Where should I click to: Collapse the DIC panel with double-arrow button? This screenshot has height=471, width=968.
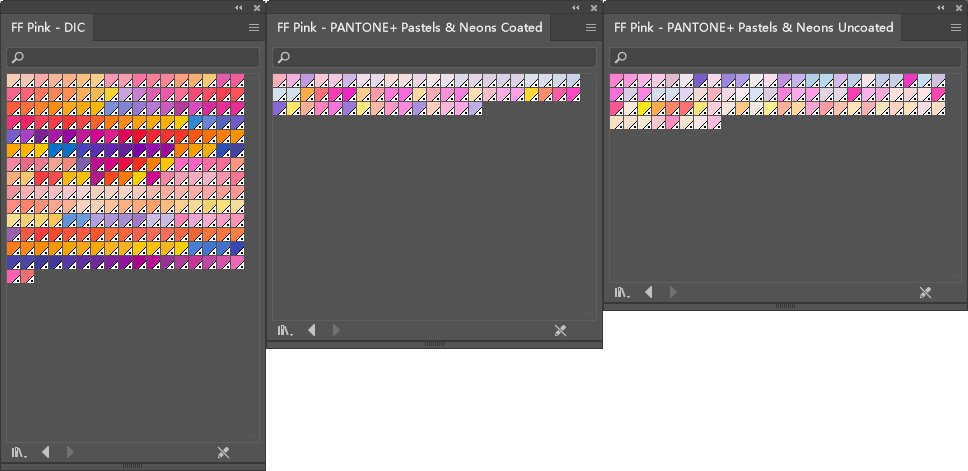(239, 7)
